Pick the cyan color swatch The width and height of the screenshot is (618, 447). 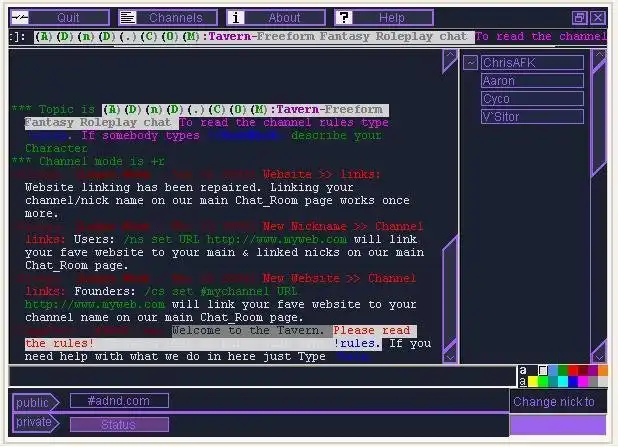[x=563, y=381]
